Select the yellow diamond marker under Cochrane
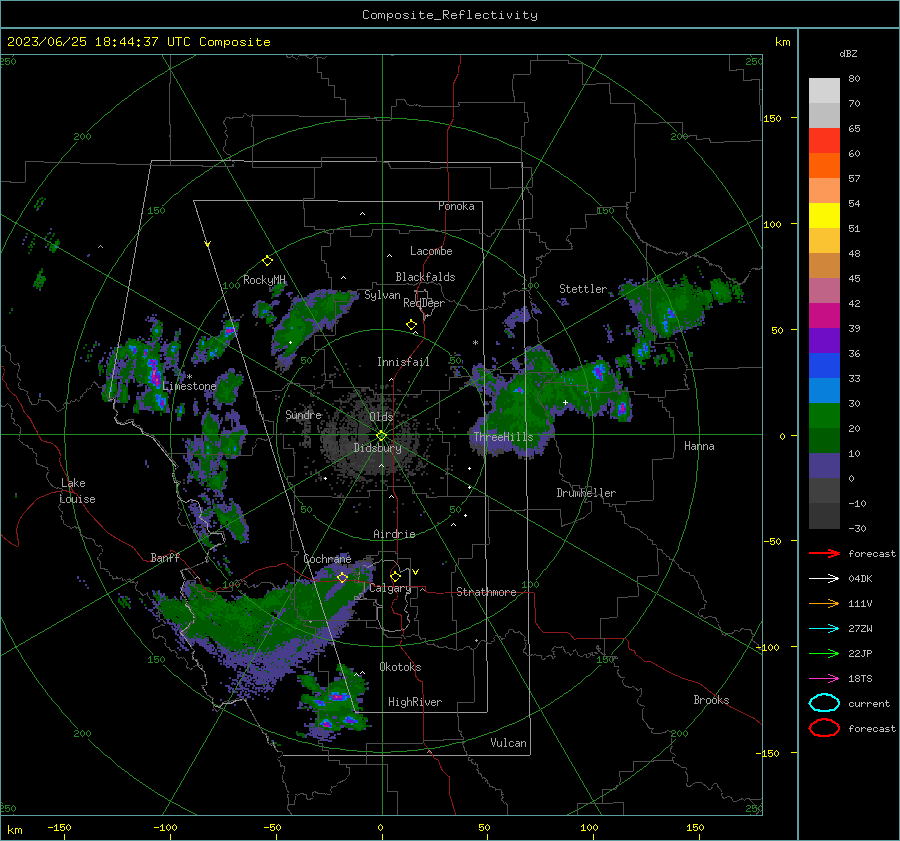900x841 pixels. pos(342,578)
